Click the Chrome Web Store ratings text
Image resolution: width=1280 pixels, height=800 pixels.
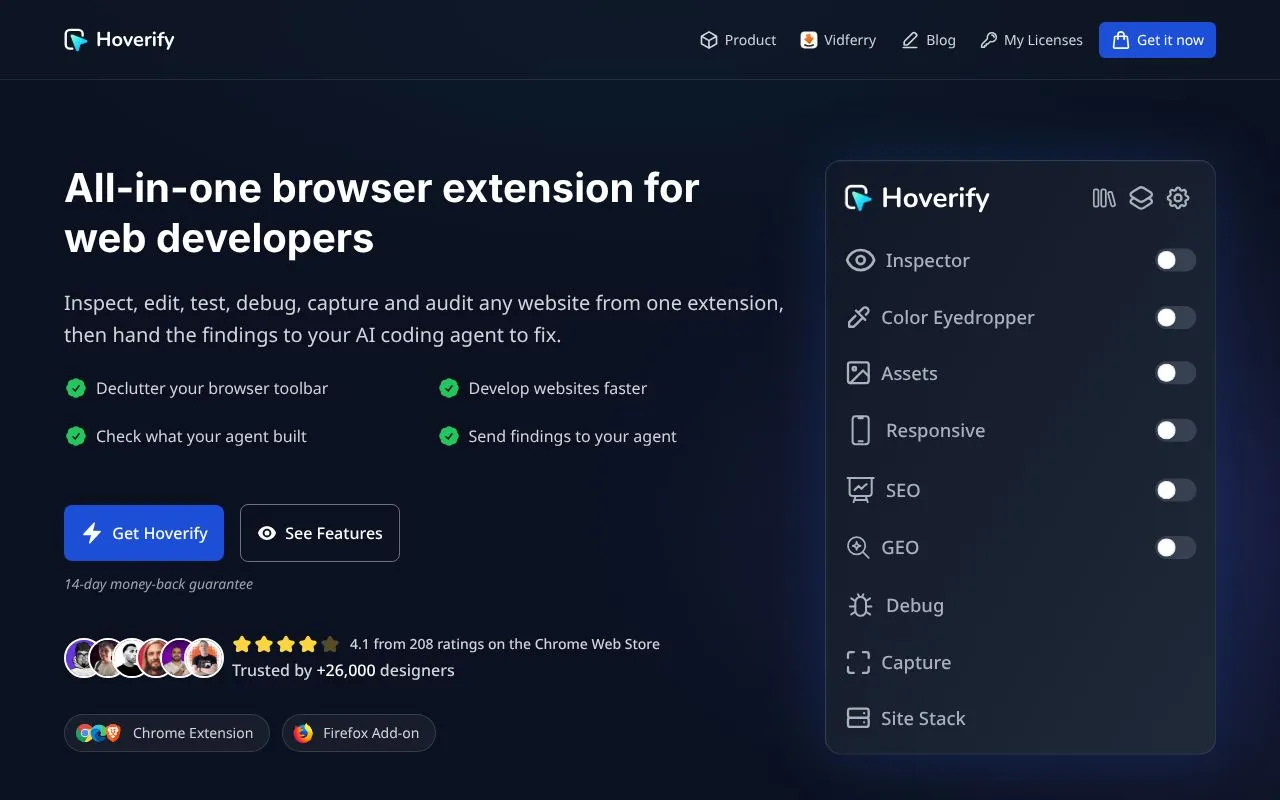(505, 644)
